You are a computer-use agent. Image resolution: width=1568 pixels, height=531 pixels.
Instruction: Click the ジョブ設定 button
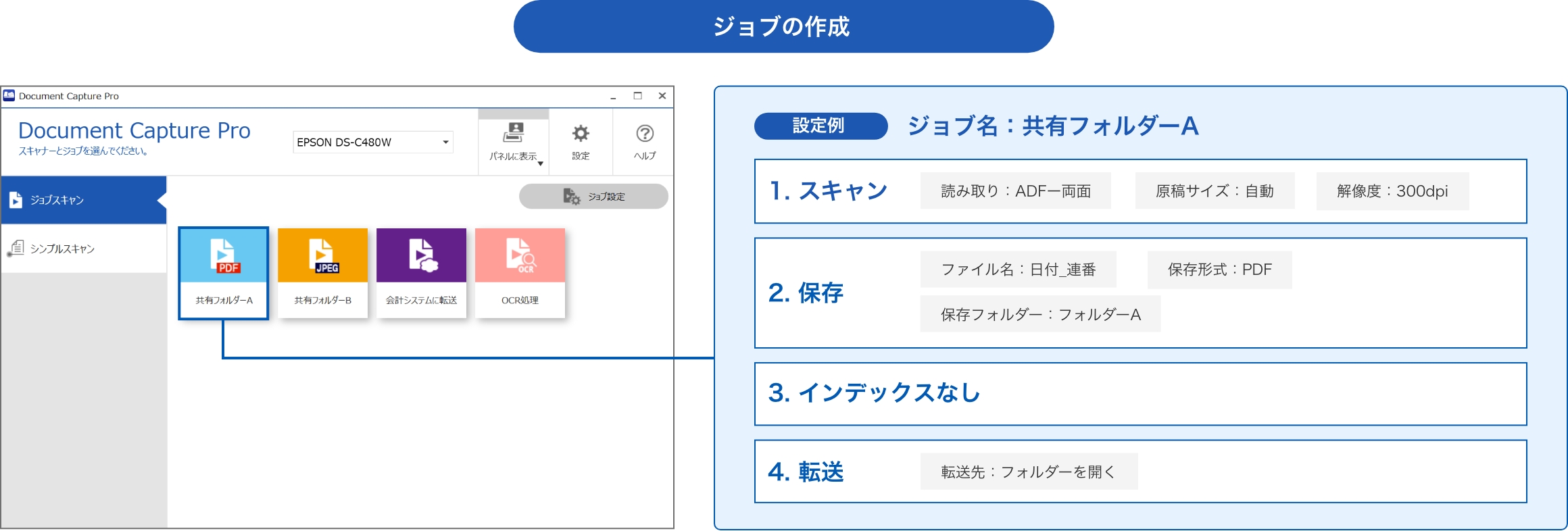click(593, 197)
